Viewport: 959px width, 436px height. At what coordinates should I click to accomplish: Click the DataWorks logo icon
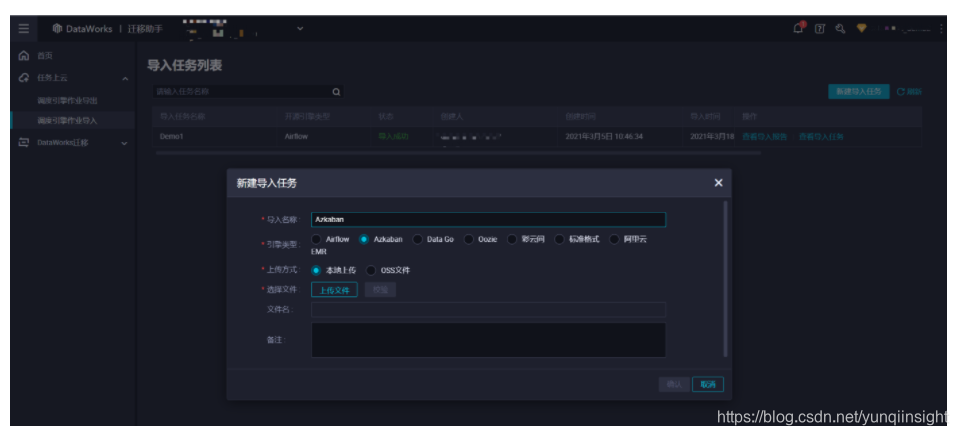pyautogui.click(x=57, y=29)
